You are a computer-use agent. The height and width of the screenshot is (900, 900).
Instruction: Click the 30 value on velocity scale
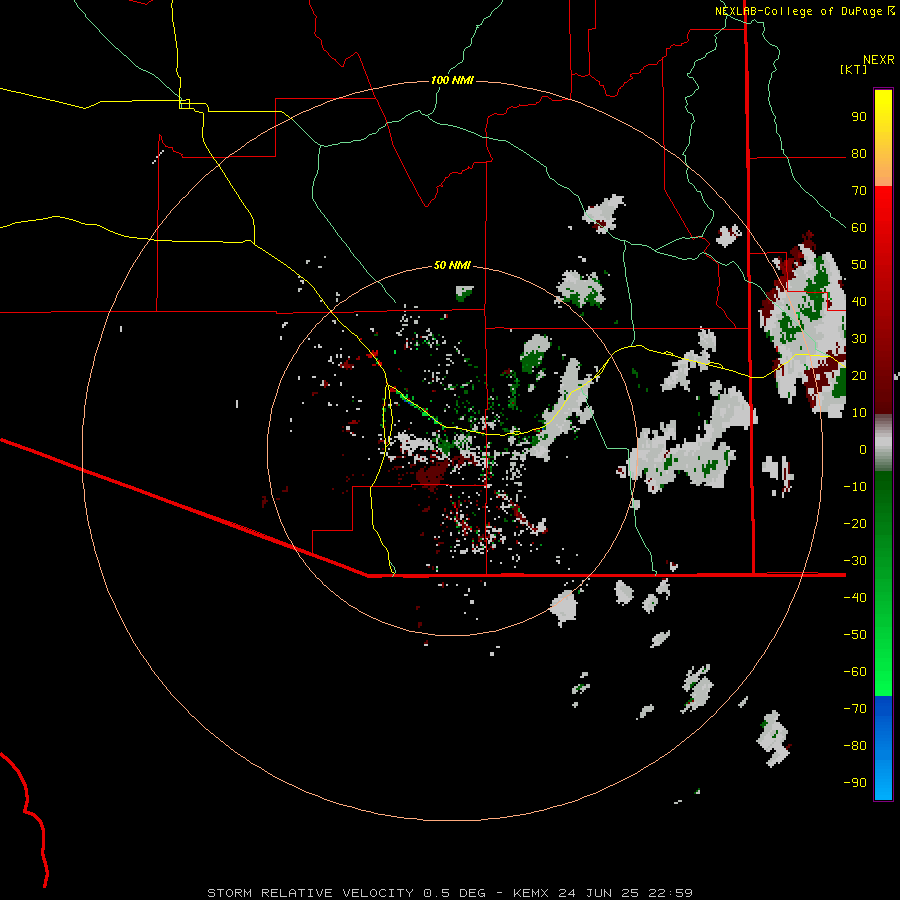coord(859,339)
